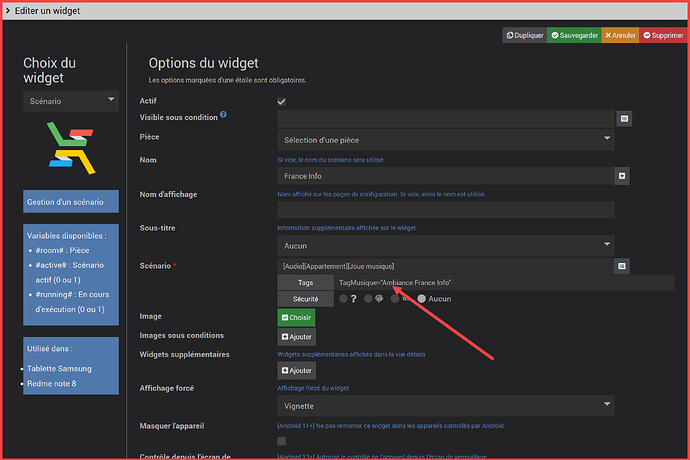Select the question mark security radio option
This screenshot has width=690, height=460.
pos(344,299)
